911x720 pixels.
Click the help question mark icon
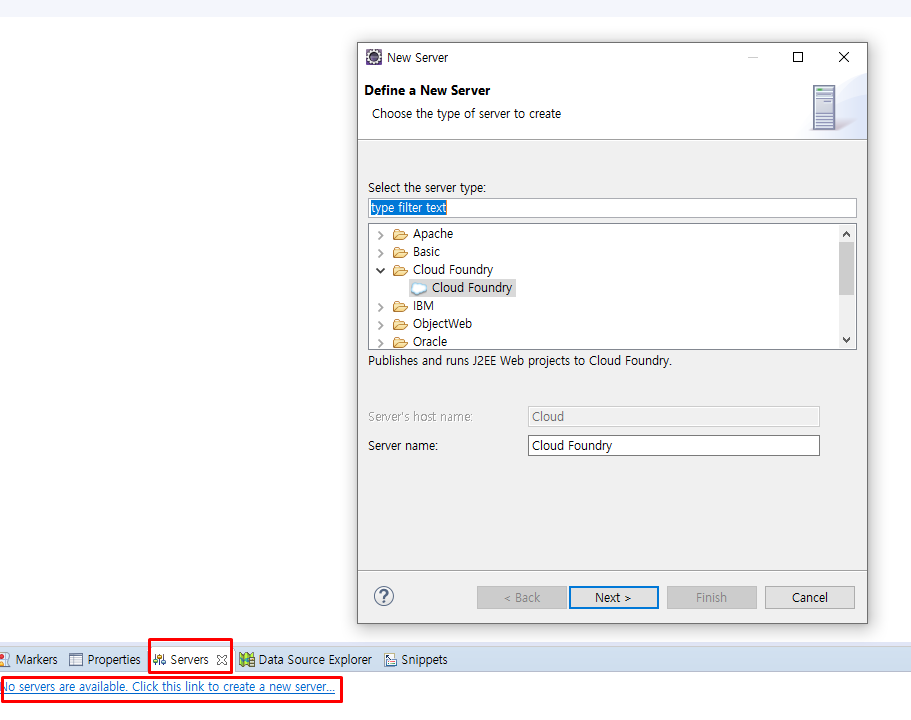coord(384,596)
